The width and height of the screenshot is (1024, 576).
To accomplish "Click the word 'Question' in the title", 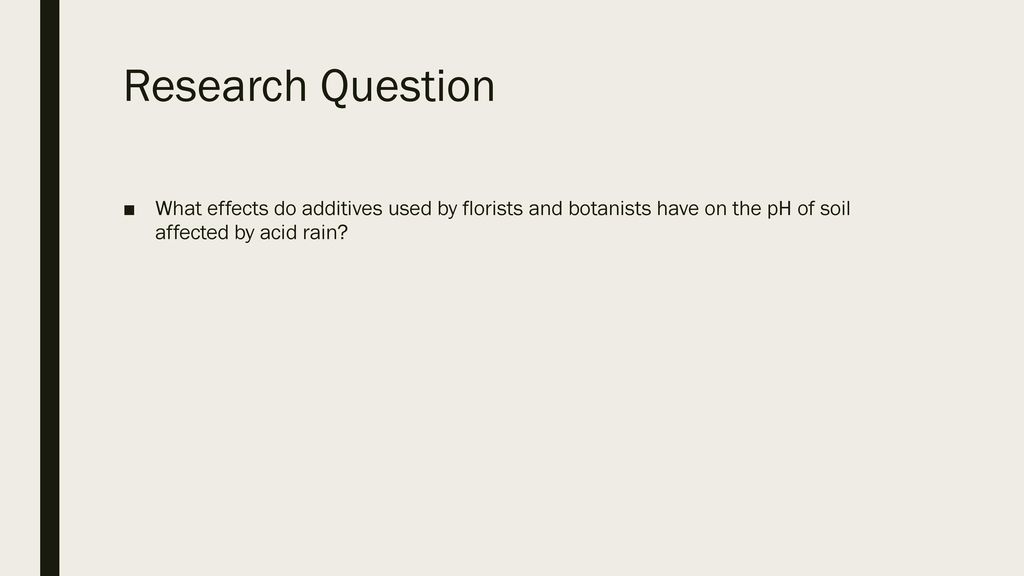I will click(x=408, y=87).
